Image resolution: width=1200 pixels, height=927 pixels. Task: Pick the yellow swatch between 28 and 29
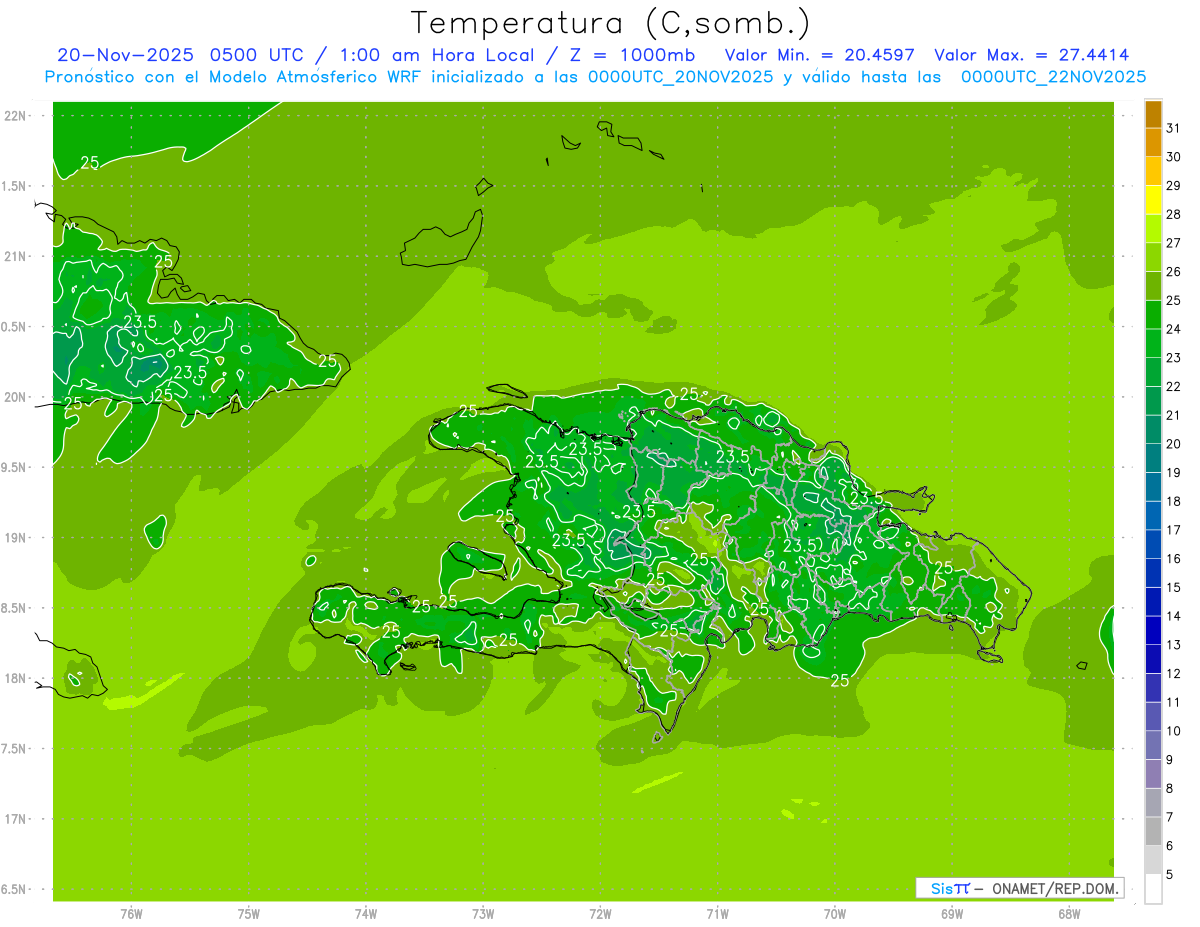[1153, 200]
